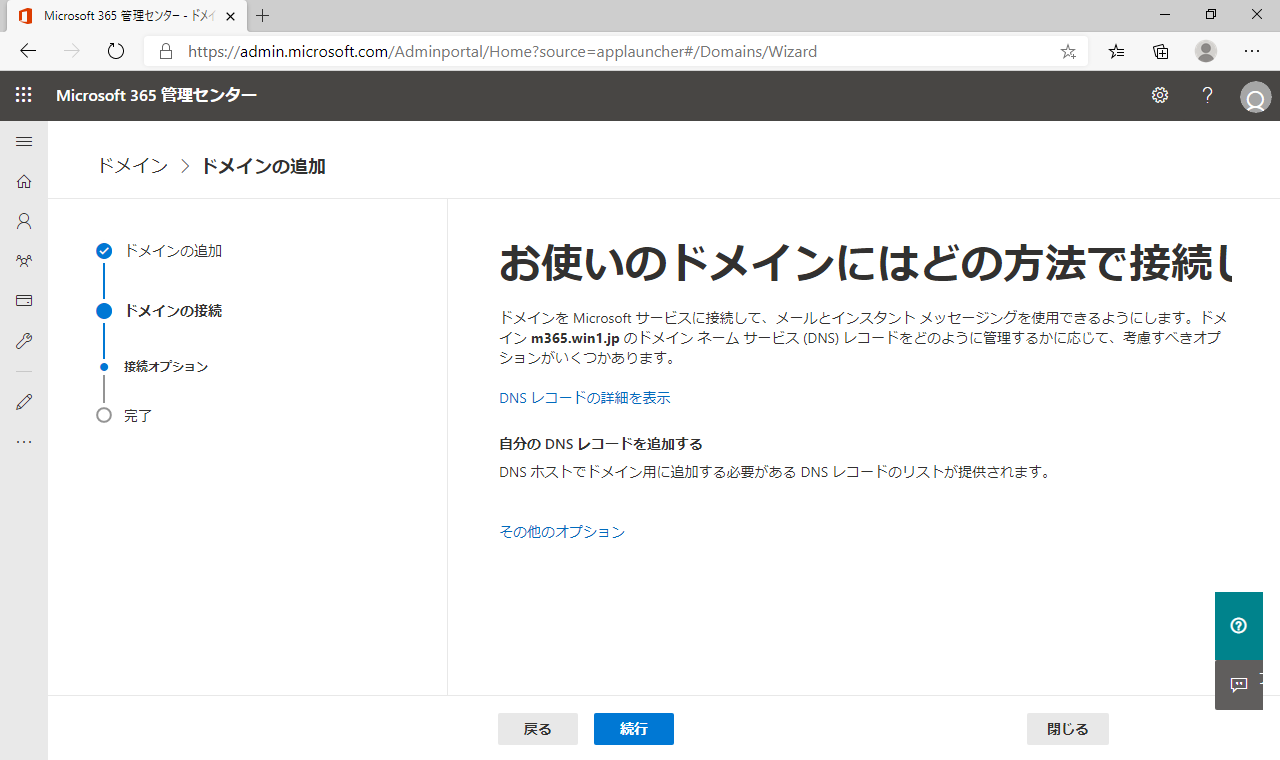Click the address bar URL

pos(503,51)
